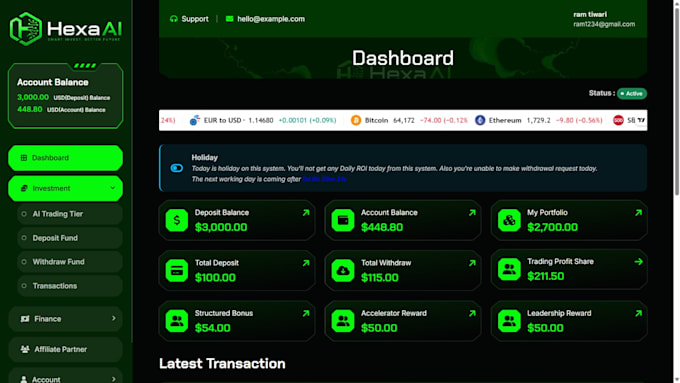
Task: Open Total Deposit arrow
Action: 306,263
